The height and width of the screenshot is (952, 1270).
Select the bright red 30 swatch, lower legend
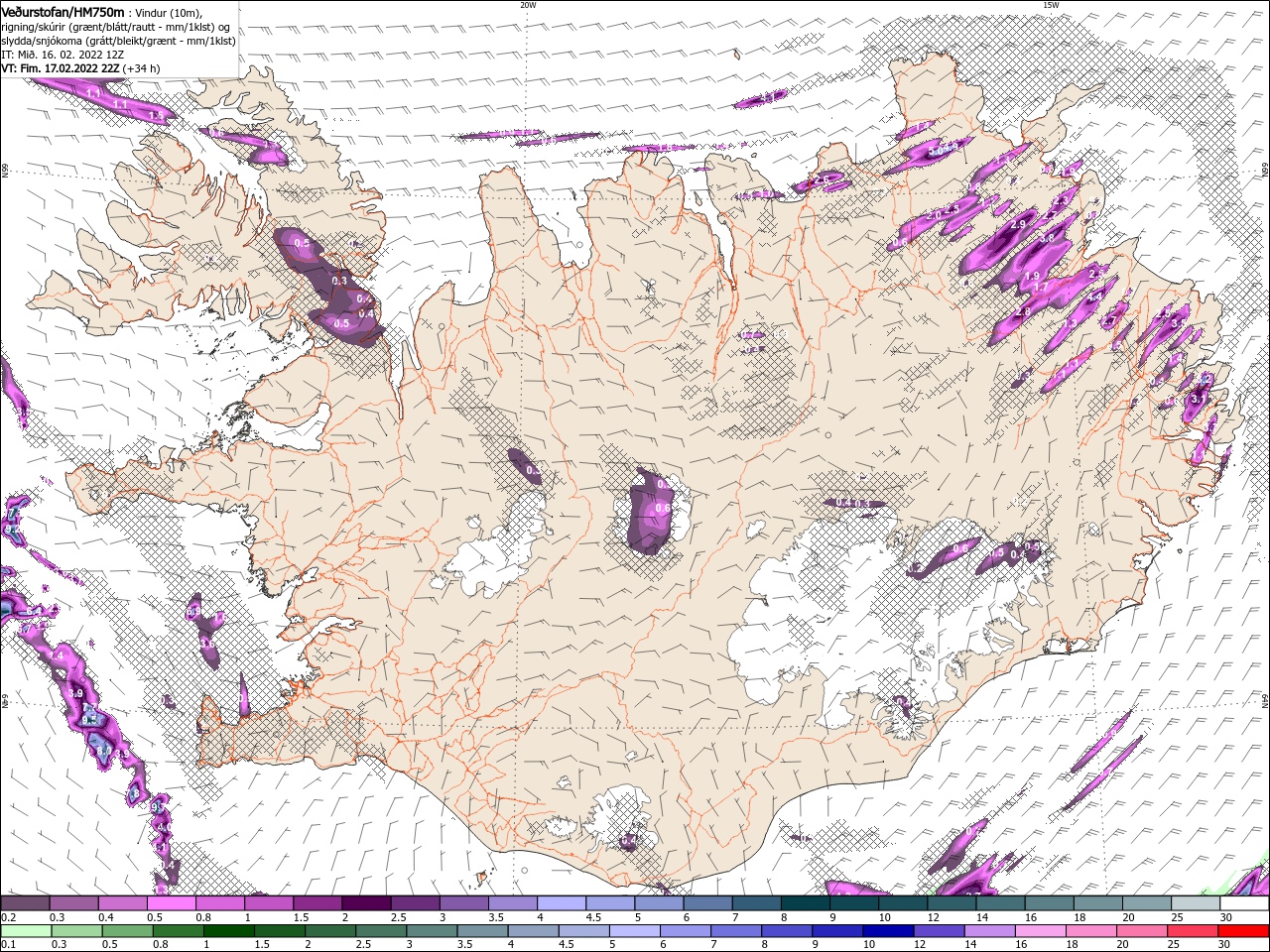1245,930
